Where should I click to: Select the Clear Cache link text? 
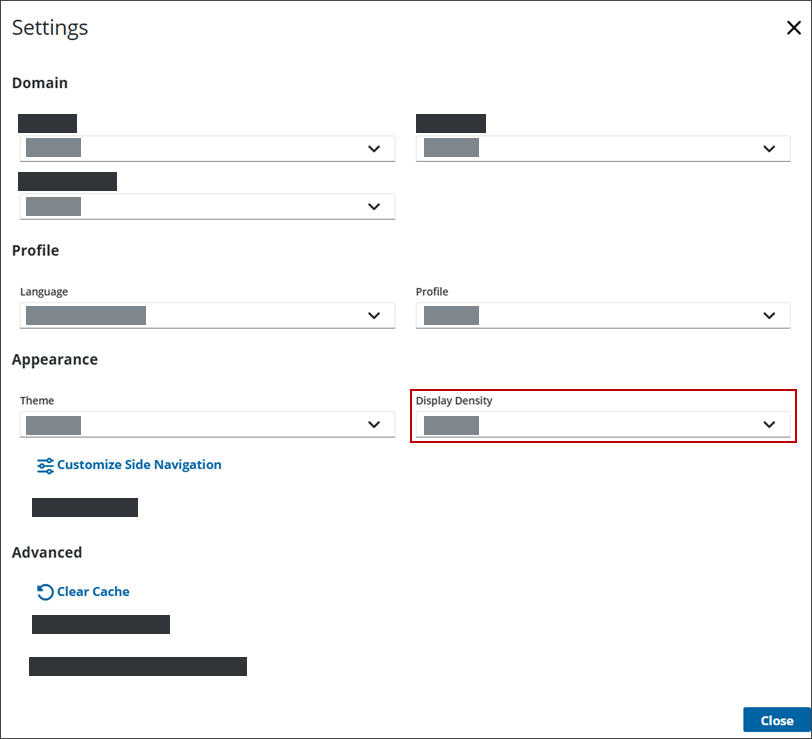point(93,592)
